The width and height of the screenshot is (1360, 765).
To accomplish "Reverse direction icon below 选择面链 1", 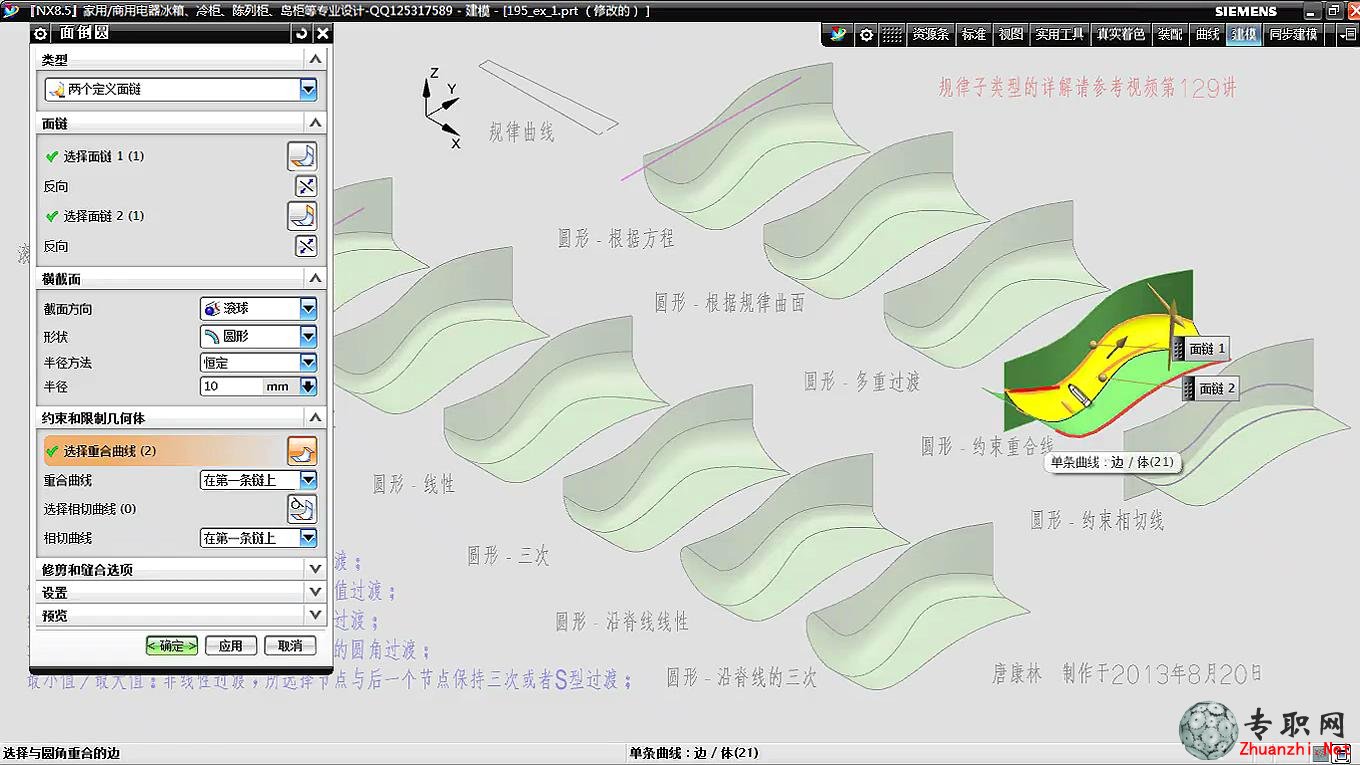I will pyautogui.click(x=306, y=186).
